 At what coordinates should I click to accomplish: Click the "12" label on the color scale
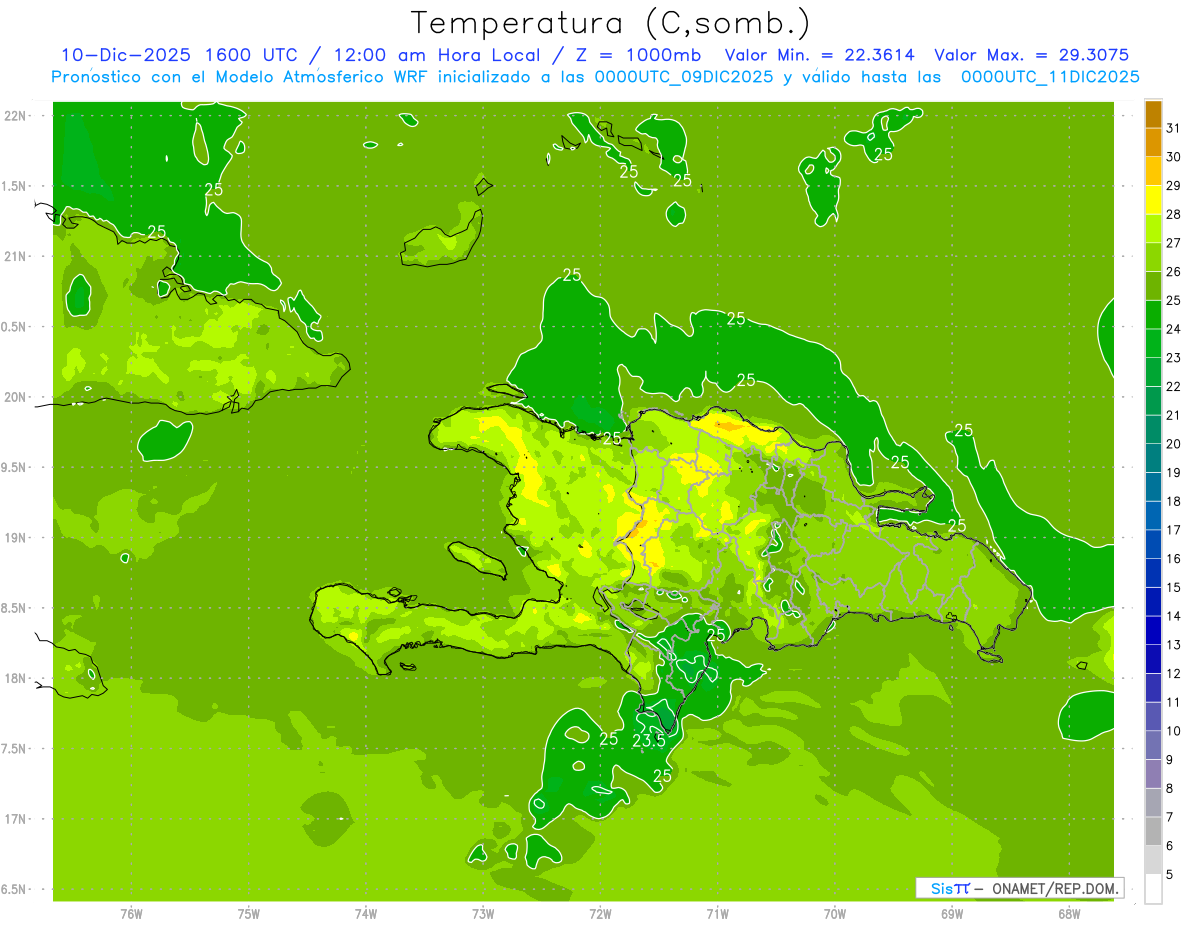click(x=1174, y=674)
